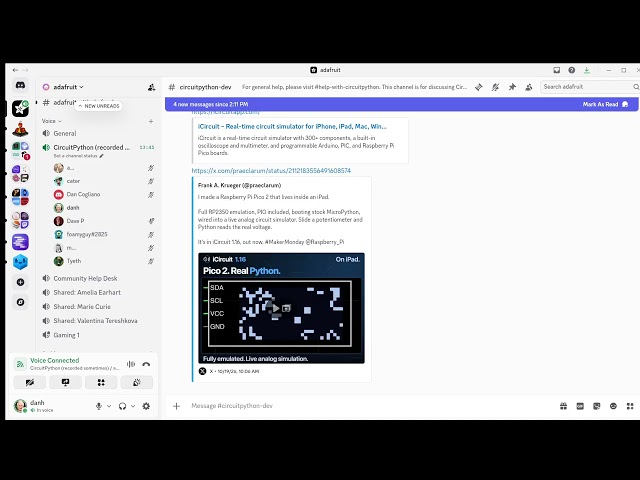The height and width of the screenshot is (480, 640).
Task: Open the danh user avatar panel
Action: point(20,406)
